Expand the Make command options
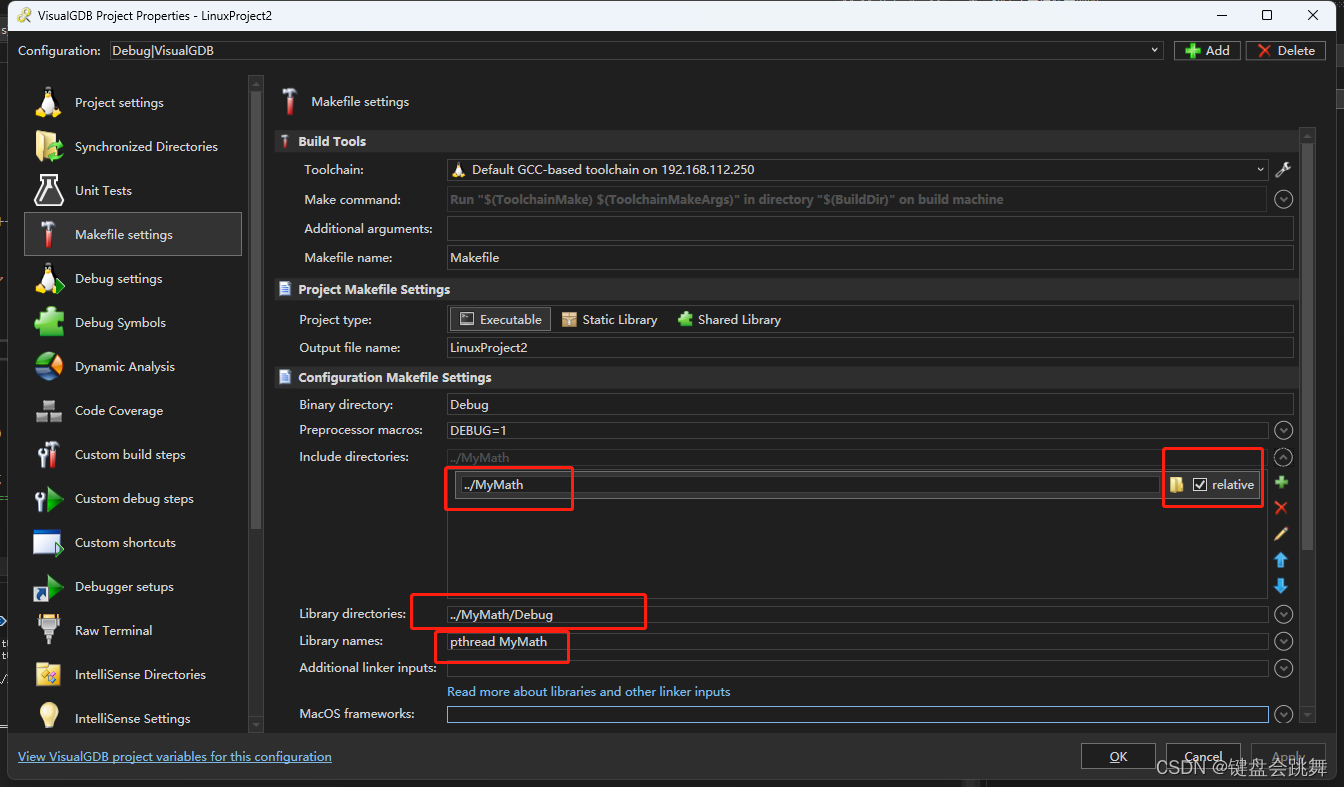Screen dimensions: 1344x787 click(1284, 200)
